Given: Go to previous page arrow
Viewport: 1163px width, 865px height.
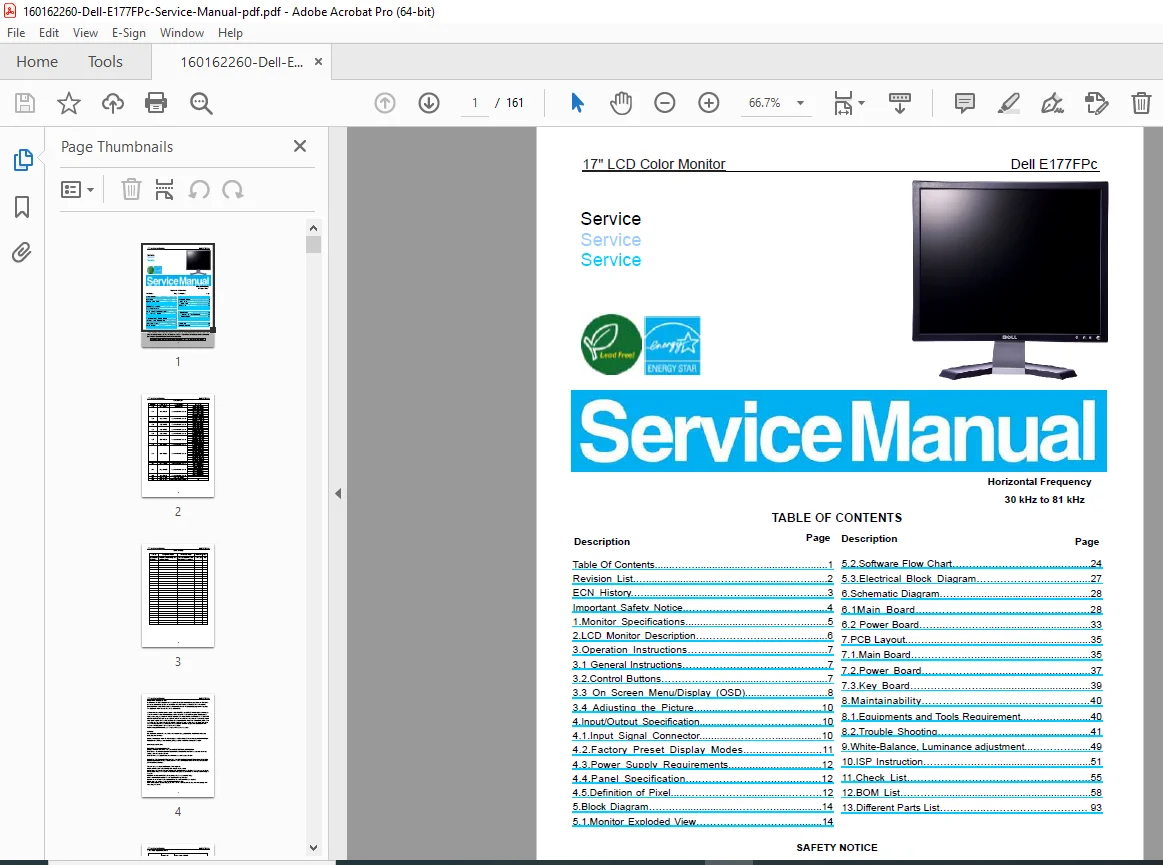Looking at the screenshot, I should click(385, 103).
